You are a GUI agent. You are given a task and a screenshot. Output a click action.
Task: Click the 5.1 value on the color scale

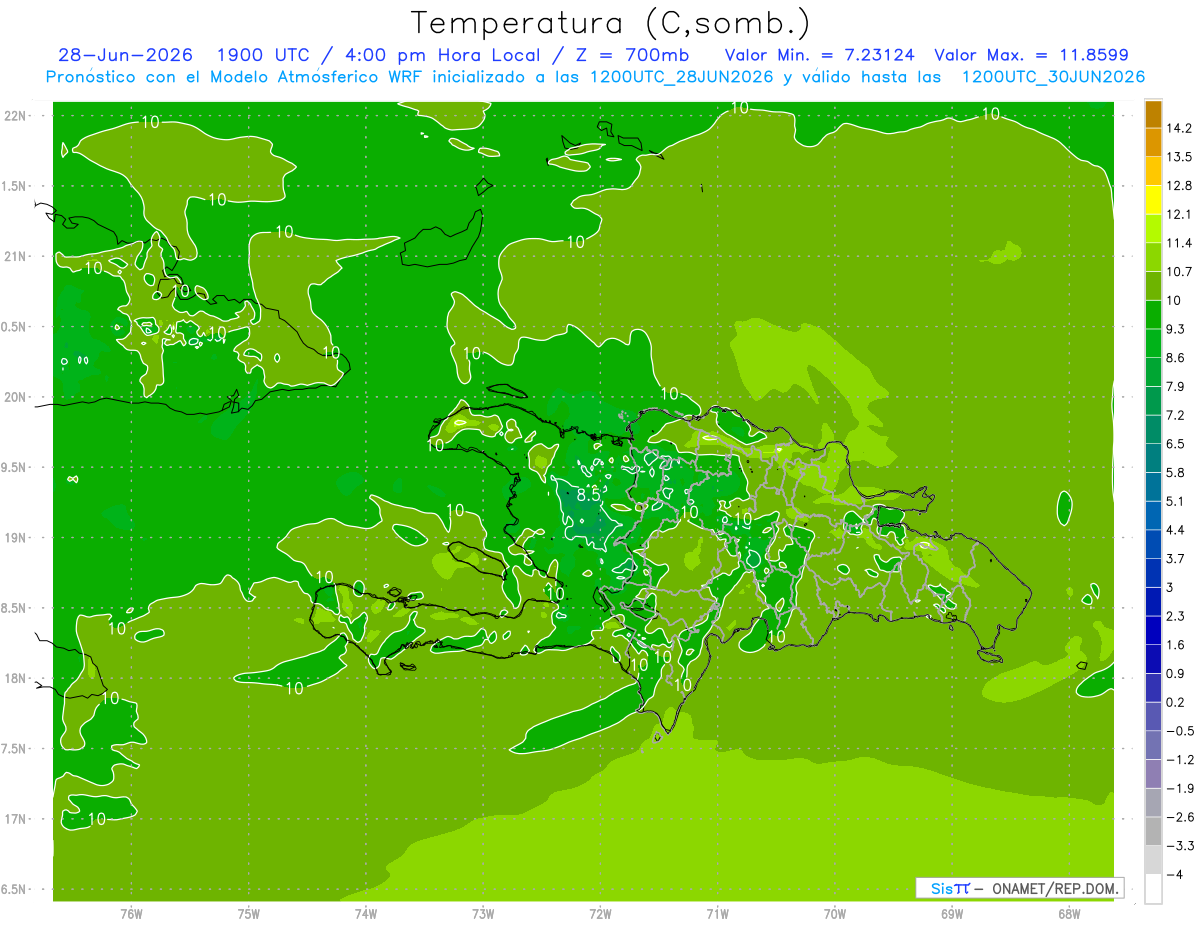(1175, 501)
